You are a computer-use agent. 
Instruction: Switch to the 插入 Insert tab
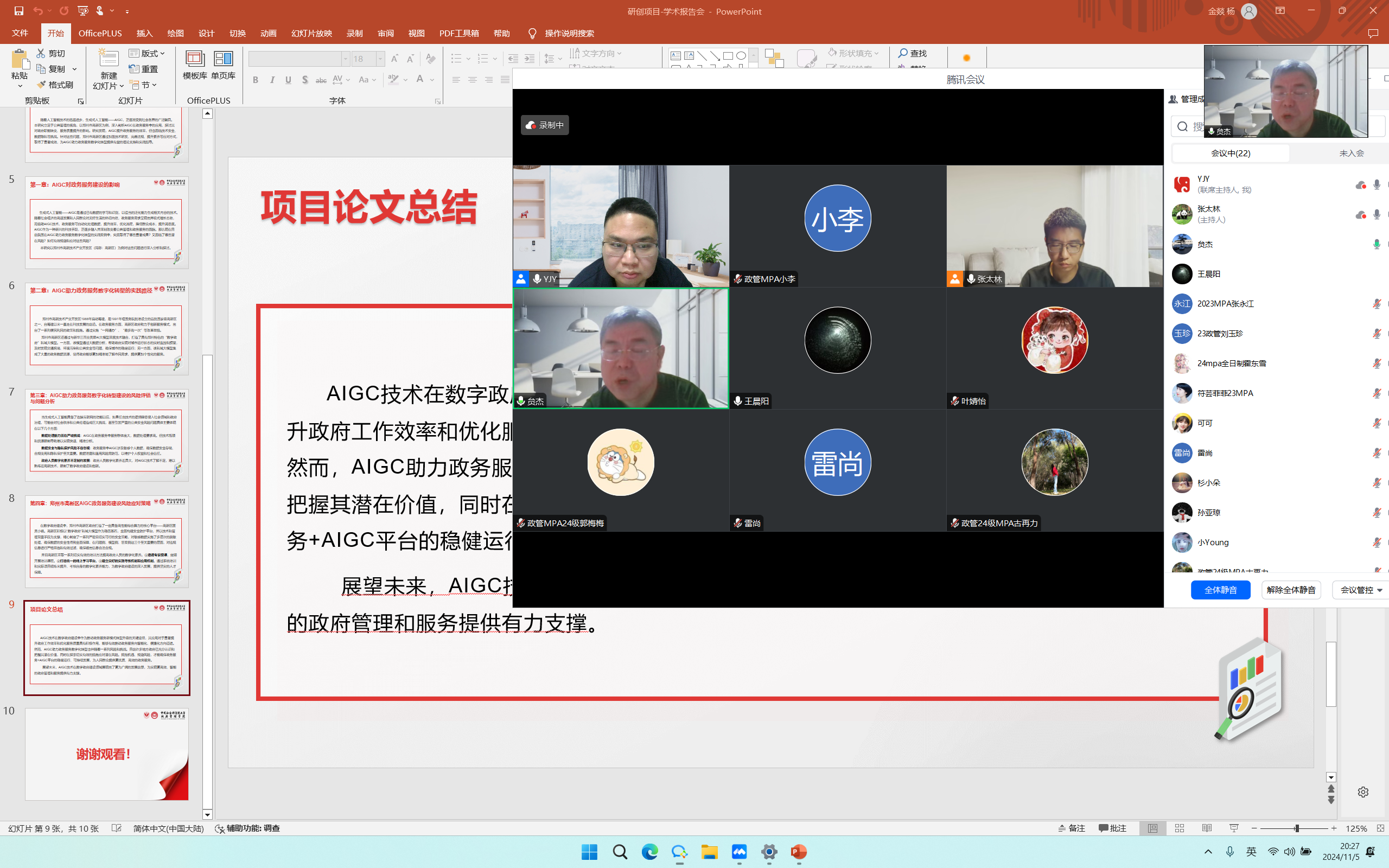145,33
